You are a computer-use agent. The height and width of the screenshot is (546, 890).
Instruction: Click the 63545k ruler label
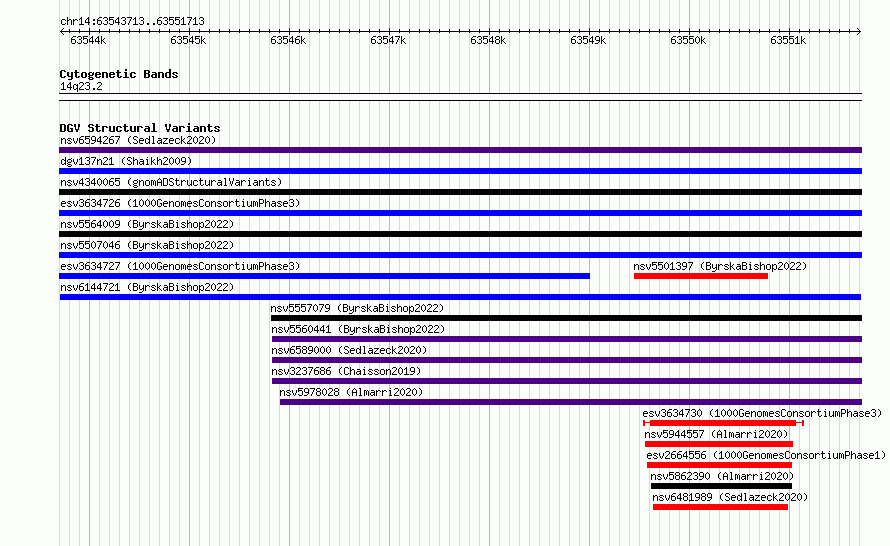pos(188,40)
